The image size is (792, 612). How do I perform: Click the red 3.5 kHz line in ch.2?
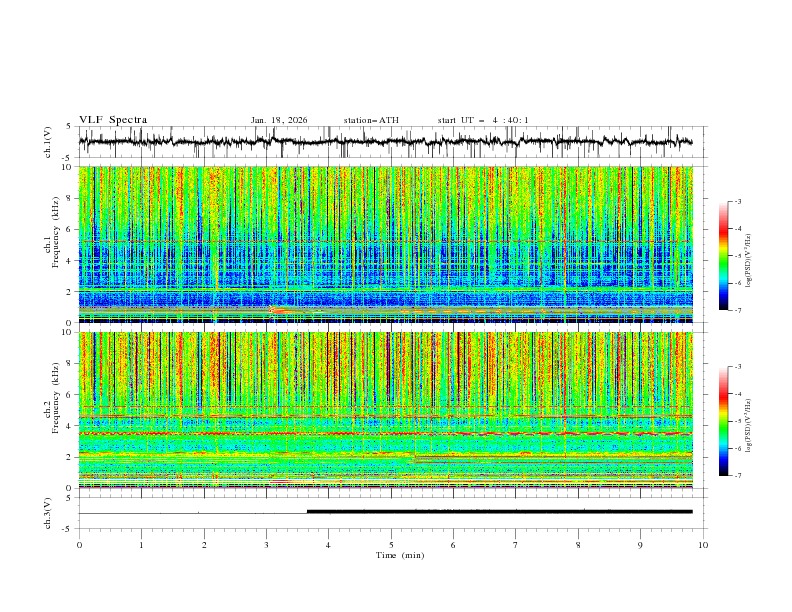[386, 433]
